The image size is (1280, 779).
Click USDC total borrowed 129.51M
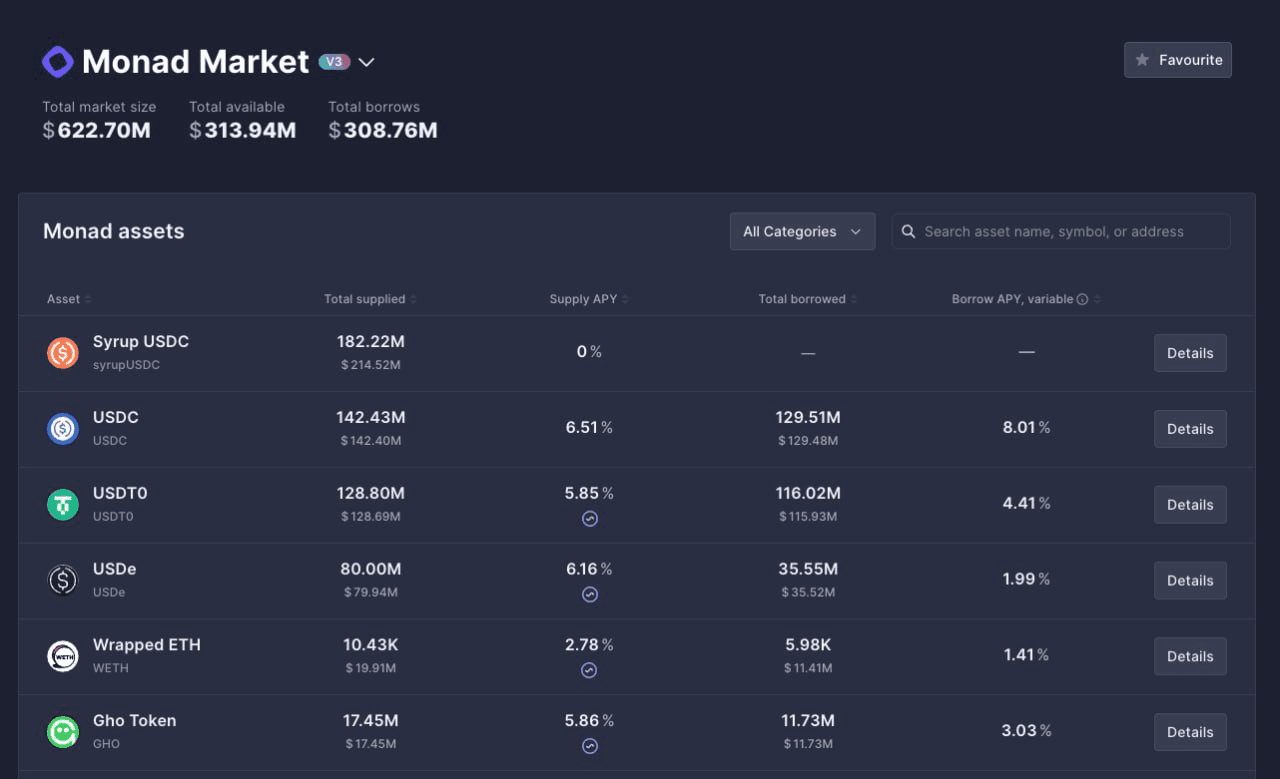(808, 417)
